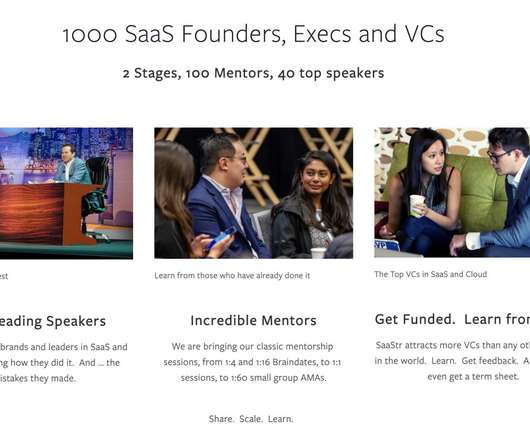This screenshot has width=530, height=442.
Task: Click the 'even get a term sheet' text line
Action: (473, 376)
